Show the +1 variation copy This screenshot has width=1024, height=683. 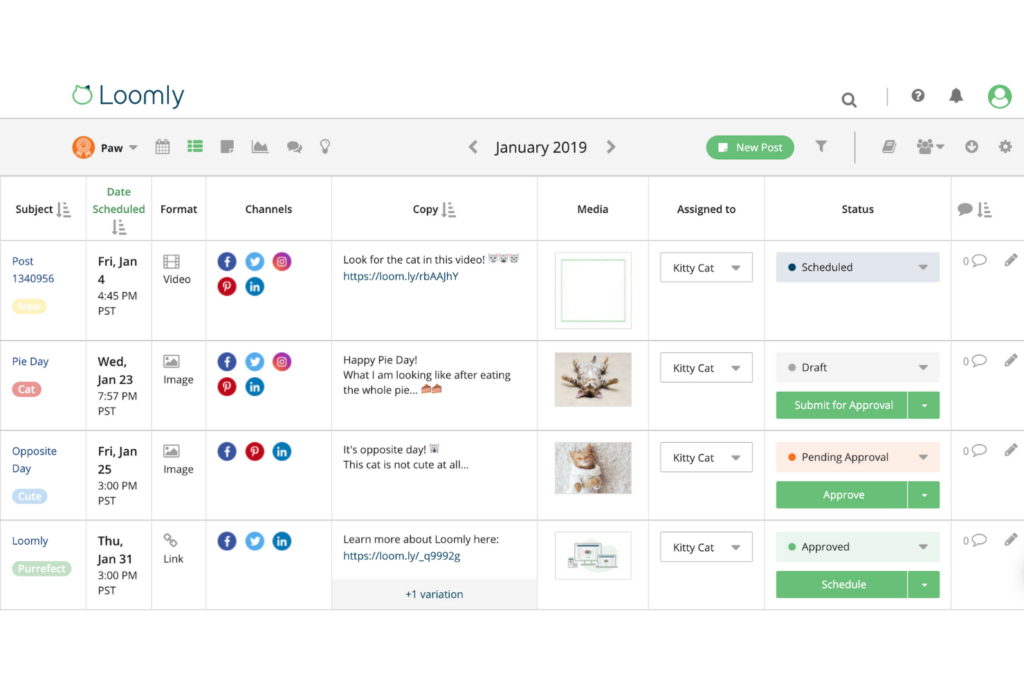434,594
